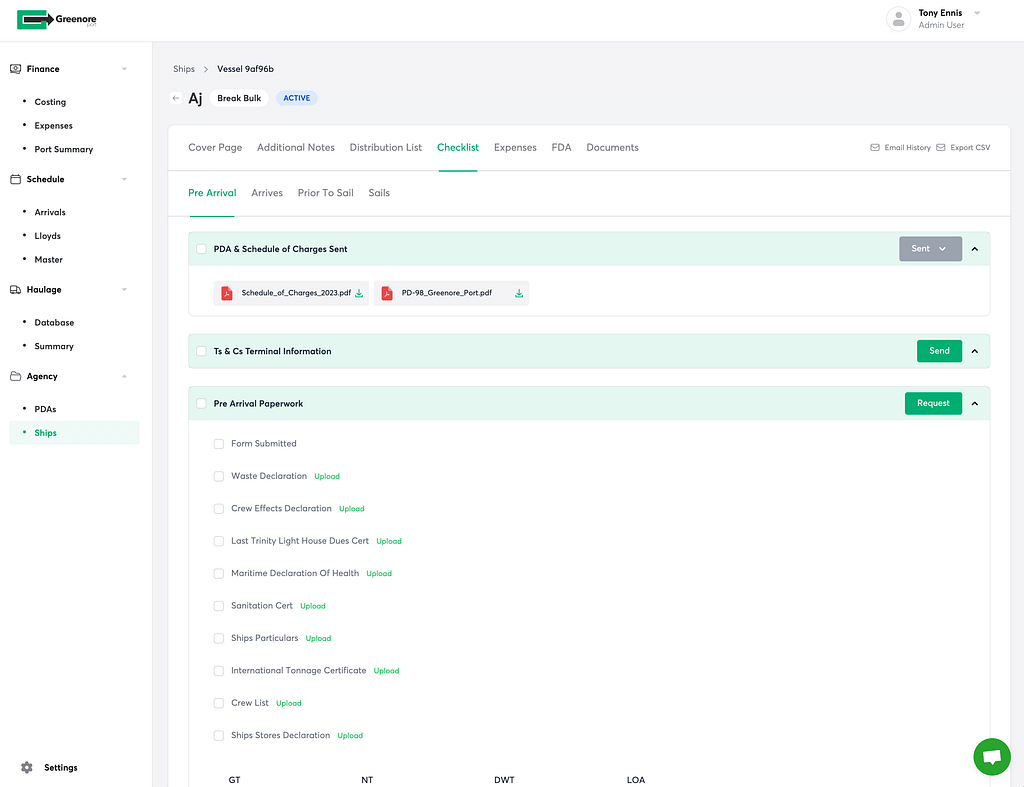Open the chat support bubble icon
This screenshot has height=787, width=1024.
click(x=991, y=757)
